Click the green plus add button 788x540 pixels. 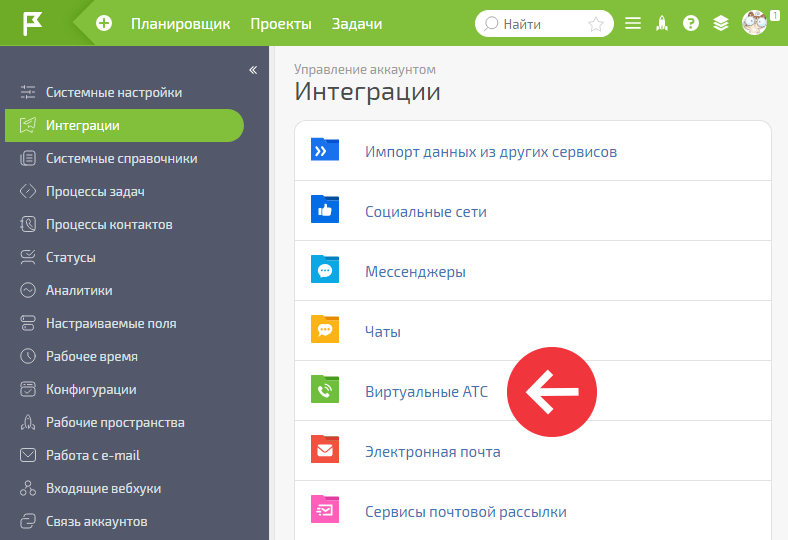(104, 23)
